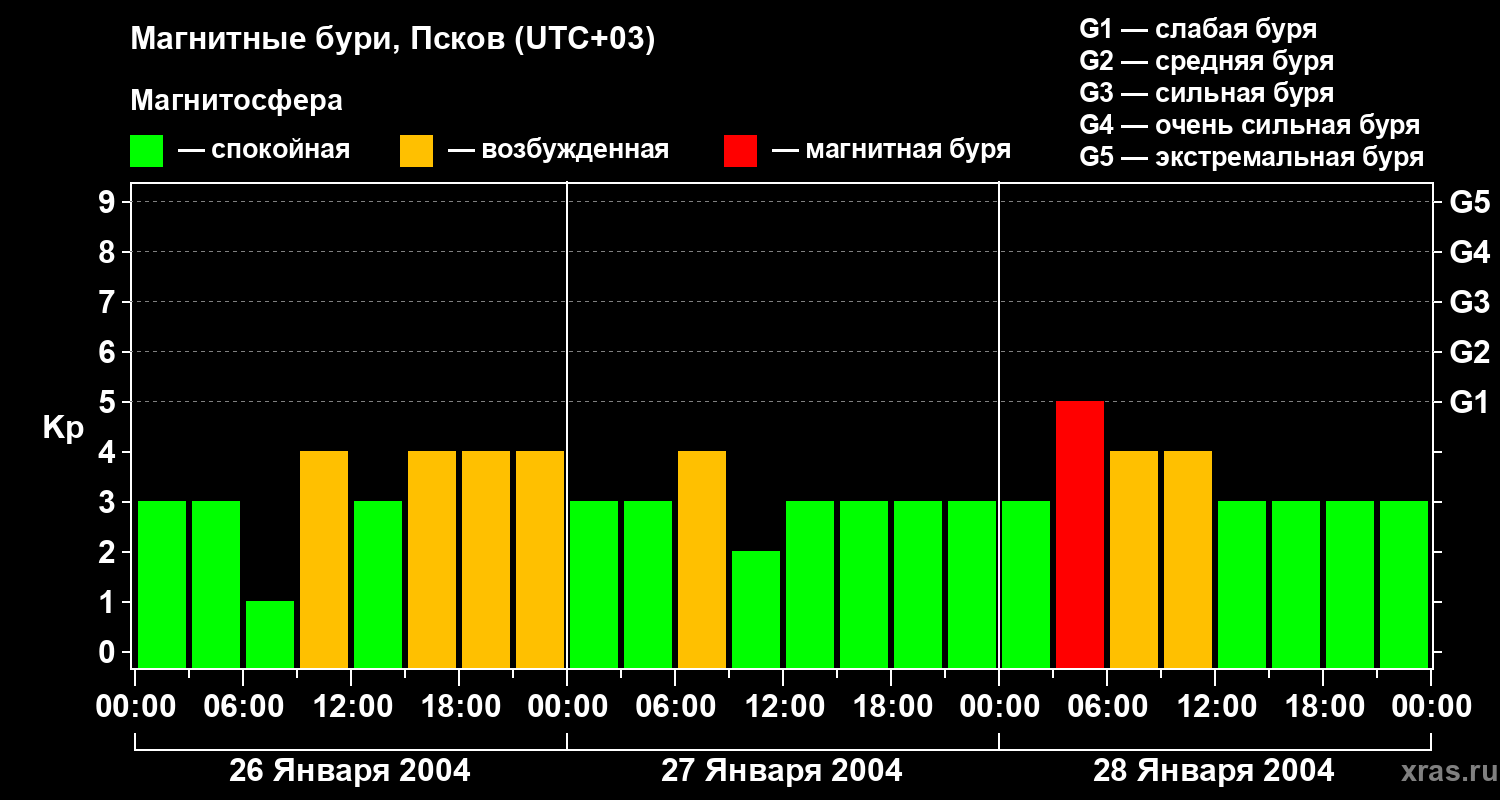Select the shortest green bar with Kp 1
The height and width of the screenshot is (800, 1500).
point(270,634)
